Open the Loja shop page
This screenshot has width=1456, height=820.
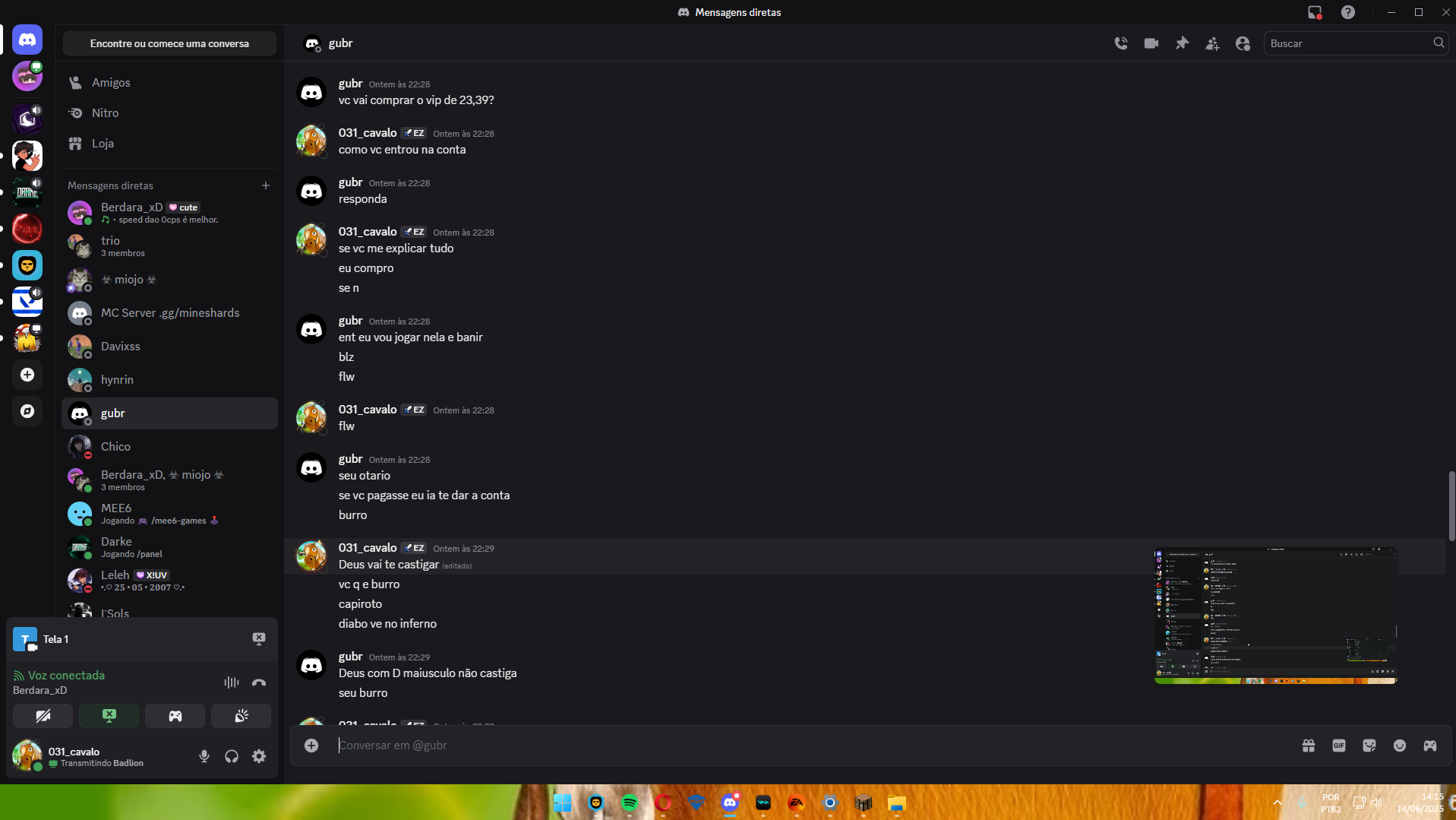click(169, 144)
